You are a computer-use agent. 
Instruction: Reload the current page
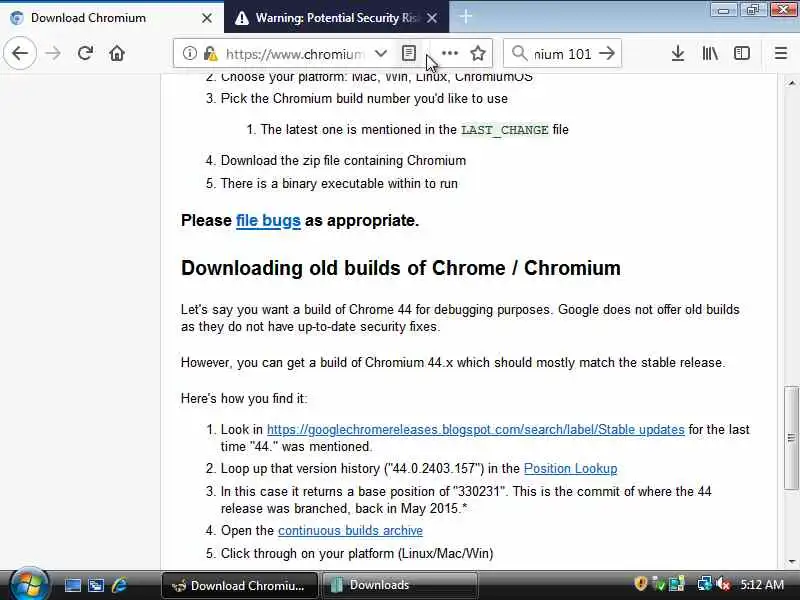click(85, 53)
